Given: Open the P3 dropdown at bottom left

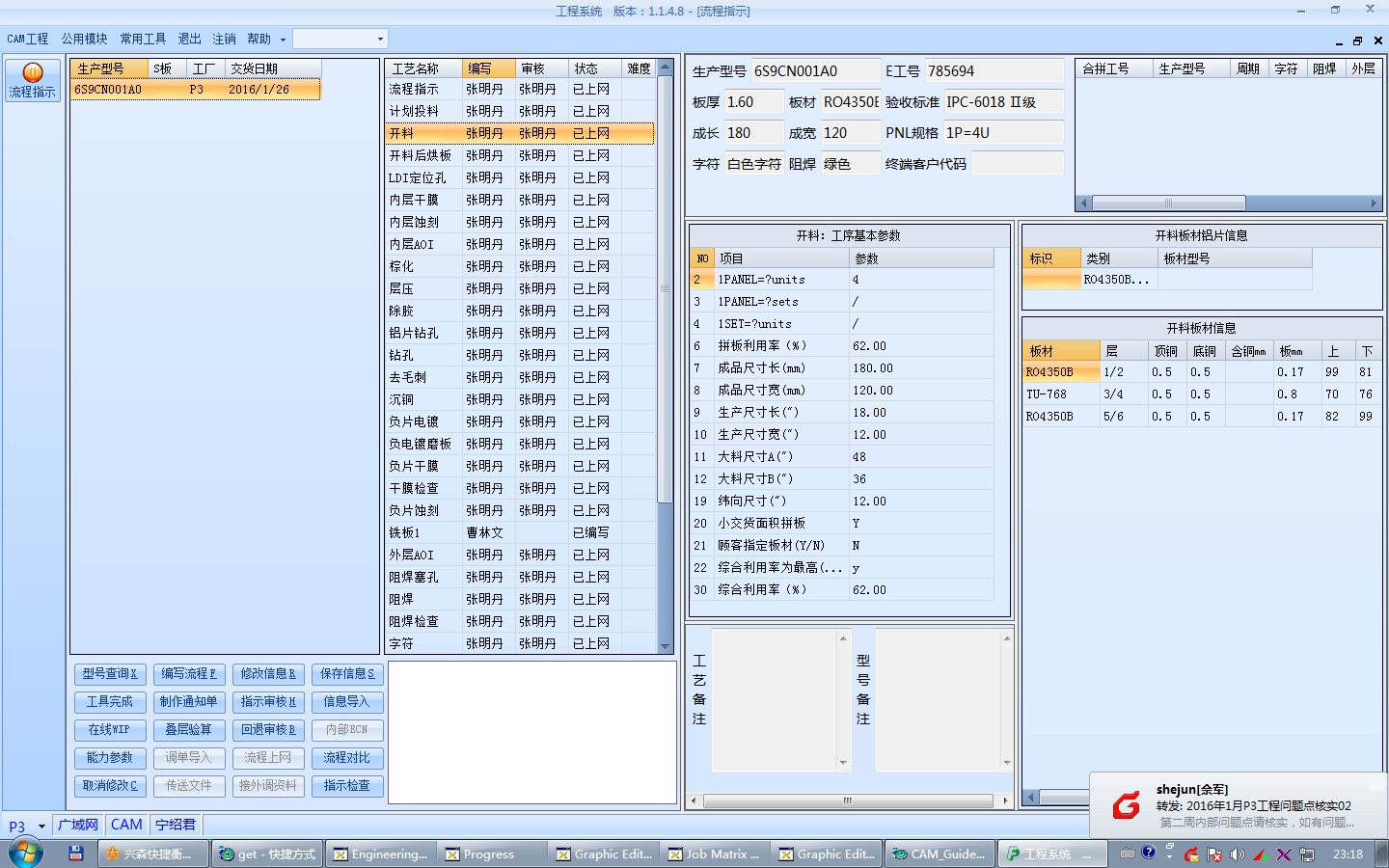Looking at the screenshot, I should (41, 827).
